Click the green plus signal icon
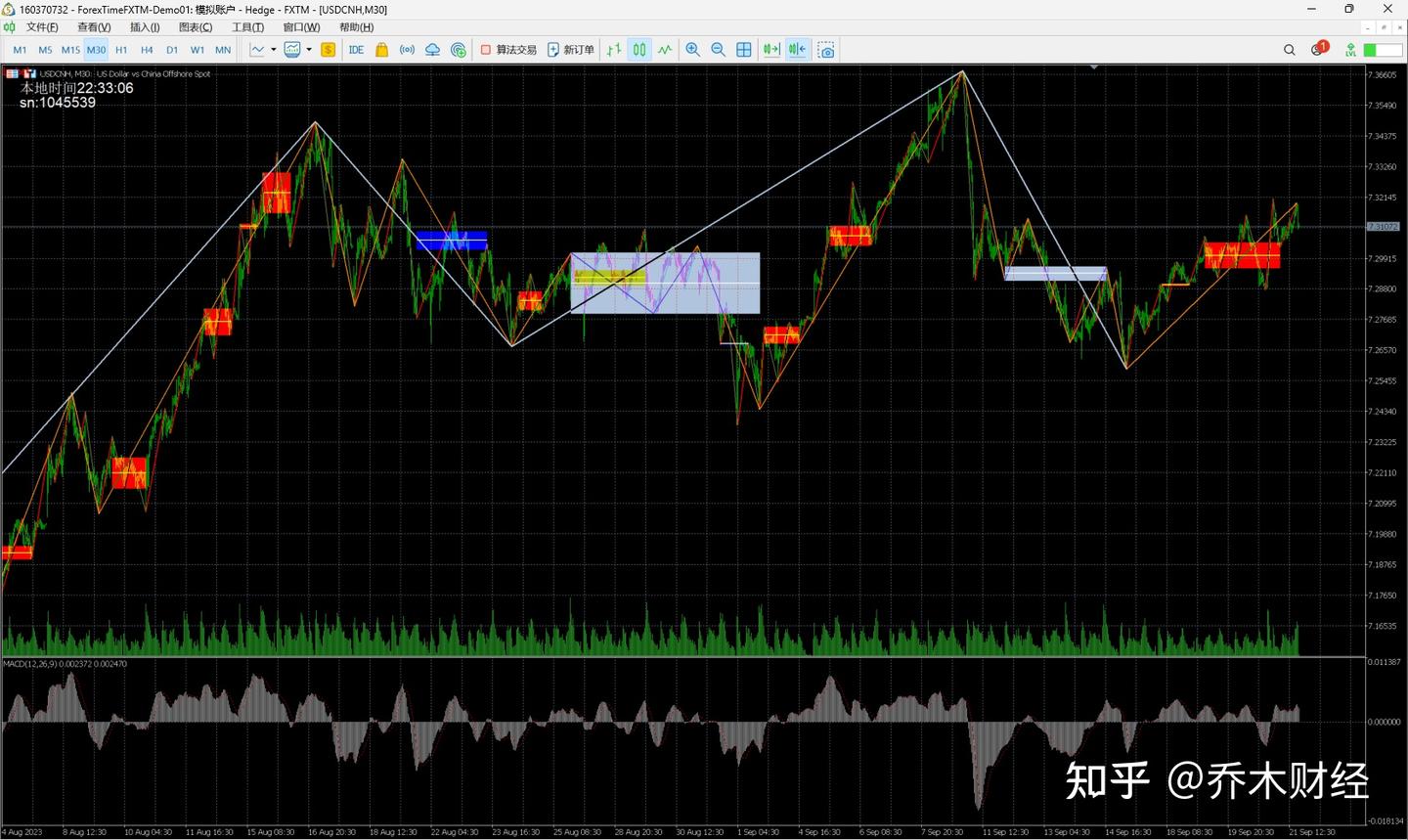Image resolution: width=1408 pixels, height=840 pixels. (x=459, y=50)
